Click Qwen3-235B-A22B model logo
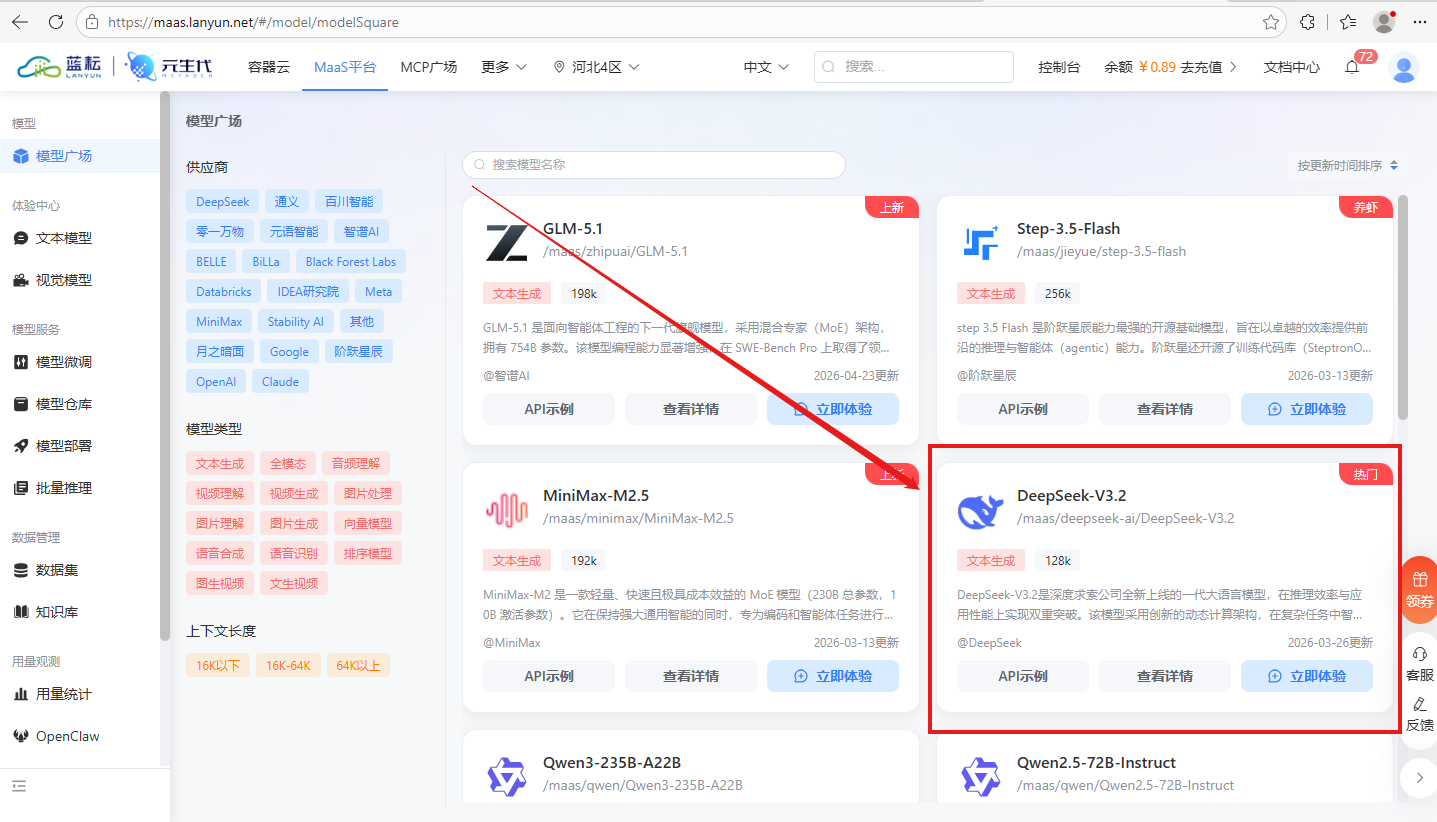The image size is (1437, 822). click(x=506, y=777)
